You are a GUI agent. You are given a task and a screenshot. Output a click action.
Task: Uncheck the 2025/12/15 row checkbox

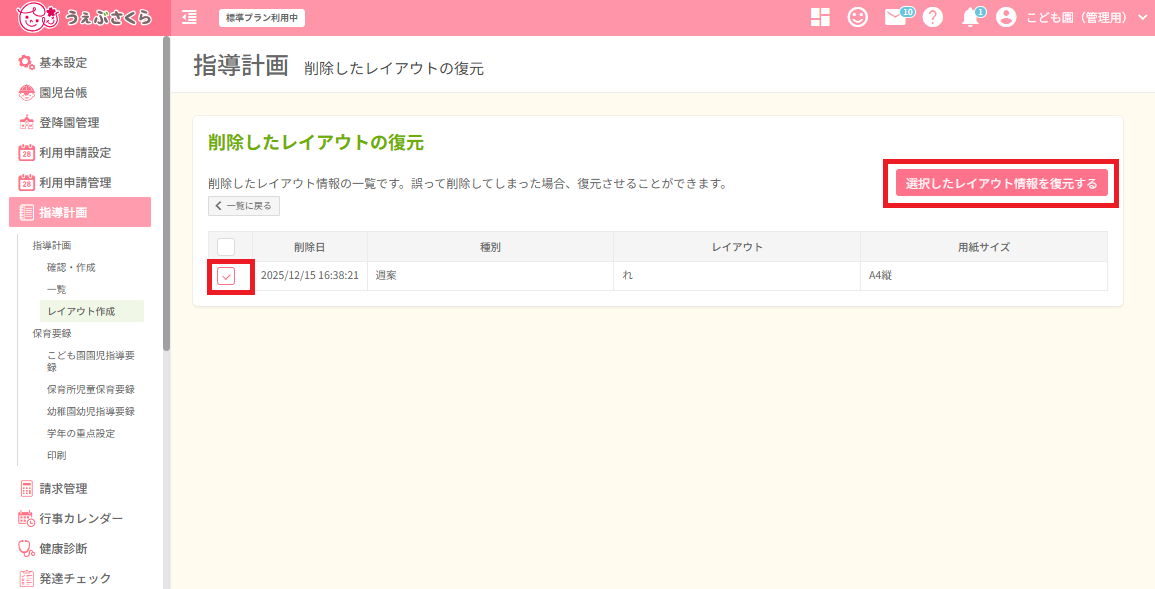tap(226, 276)
